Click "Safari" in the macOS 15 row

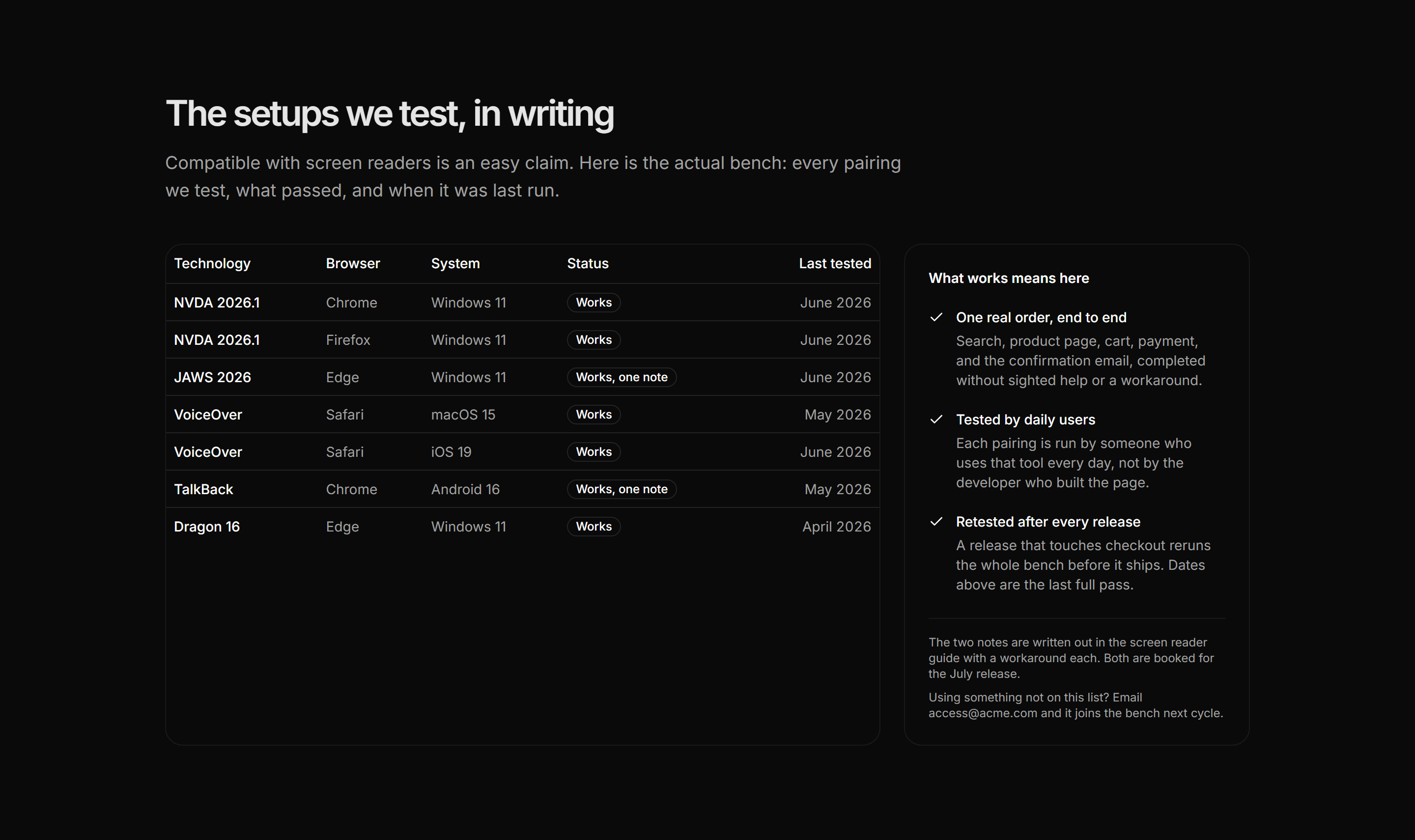345,415
